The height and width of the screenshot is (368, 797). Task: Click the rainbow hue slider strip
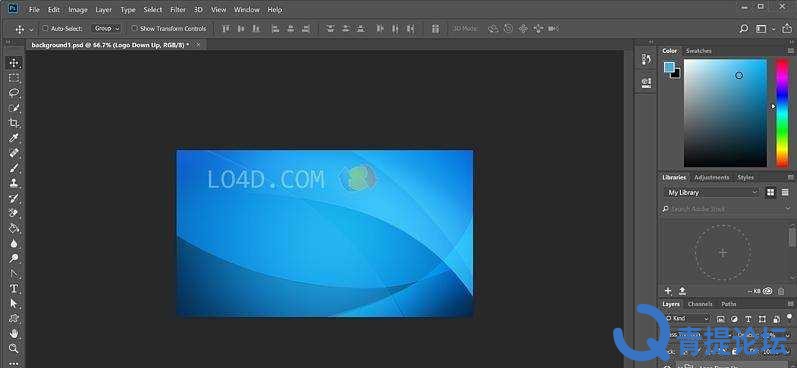pos(782,113)
